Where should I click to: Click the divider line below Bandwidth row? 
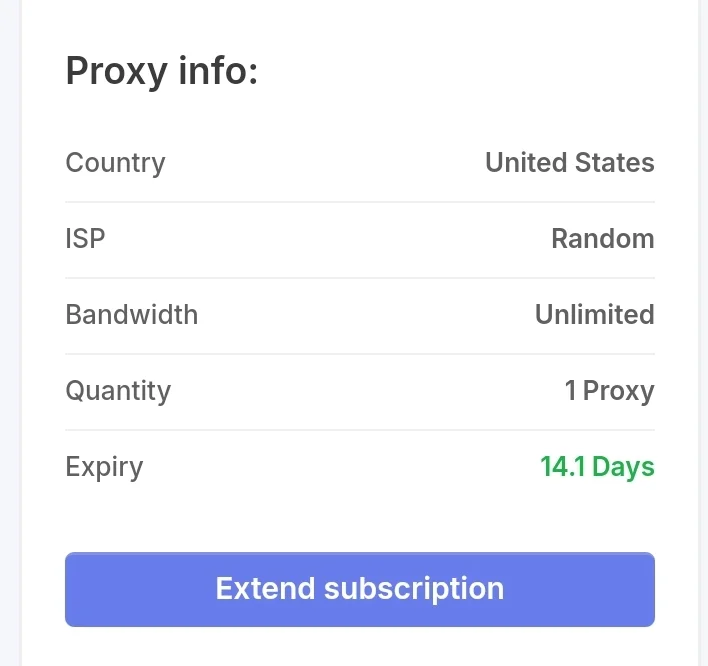click(360, 354)
